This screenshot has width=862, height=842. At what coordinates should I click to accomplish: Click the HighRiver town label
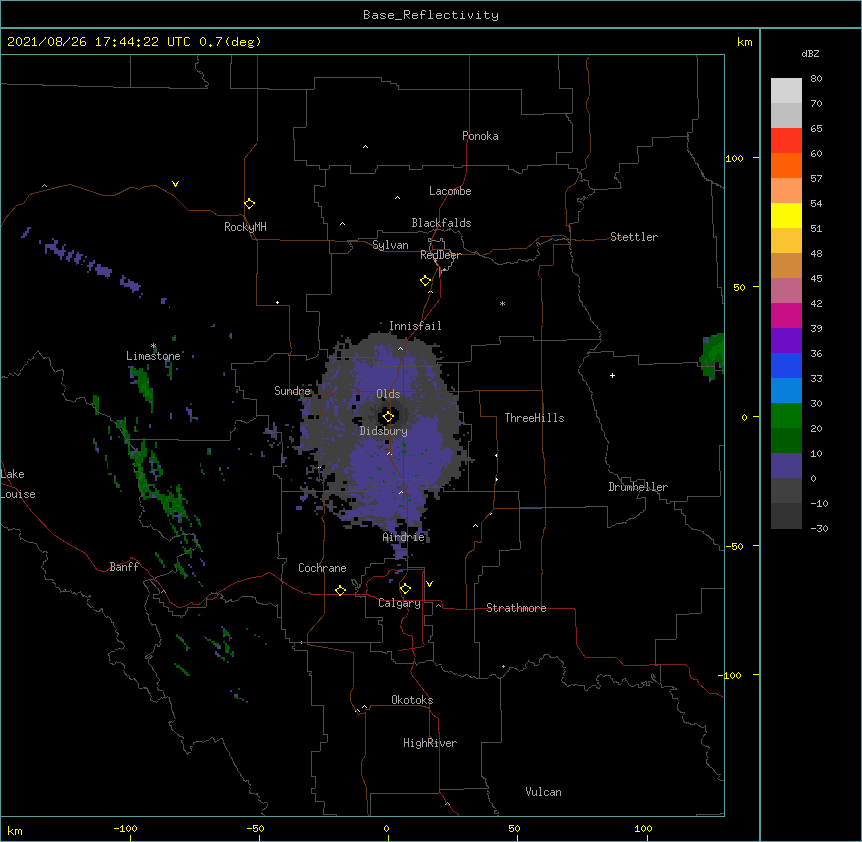click(429, 743)
